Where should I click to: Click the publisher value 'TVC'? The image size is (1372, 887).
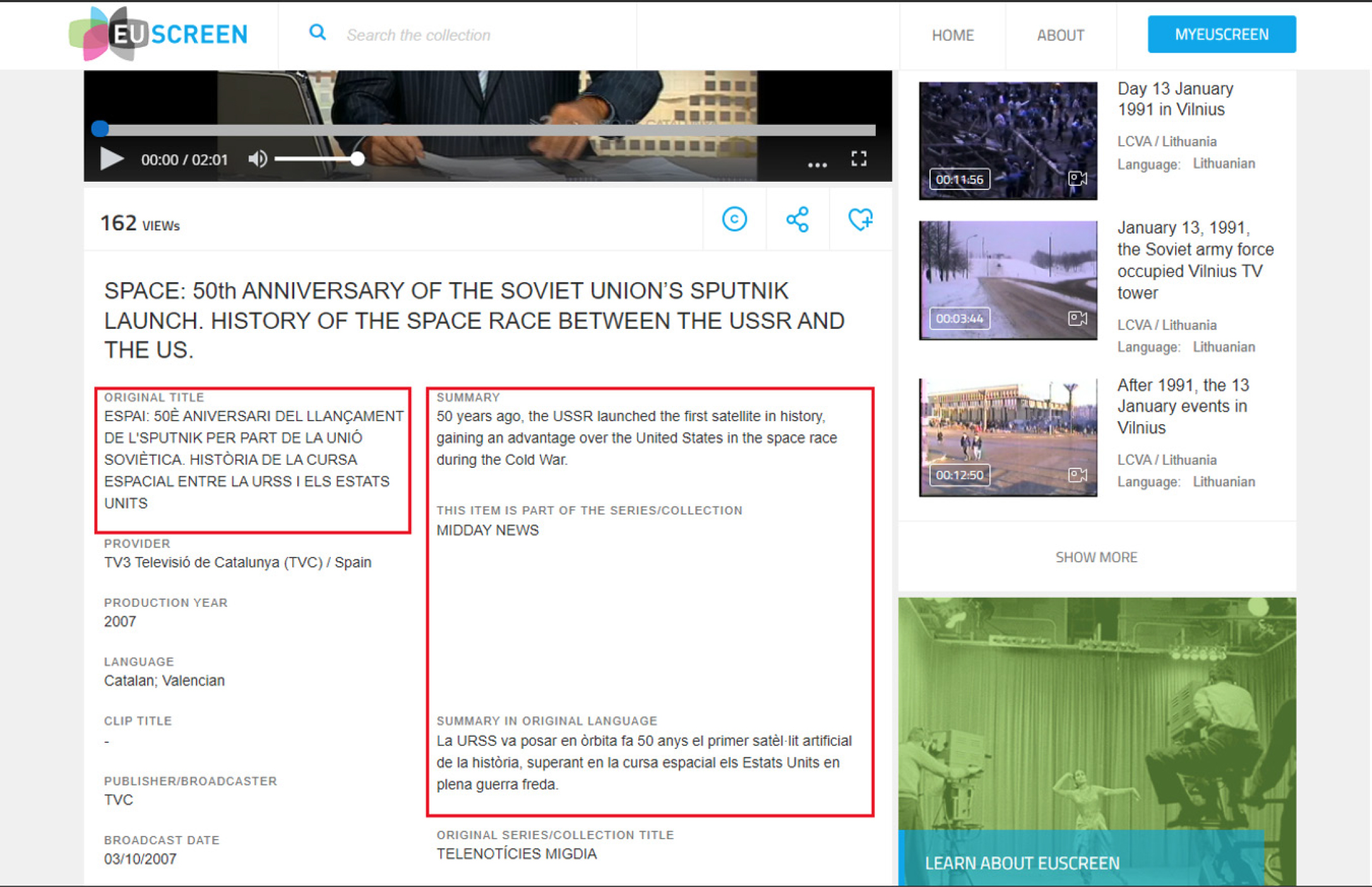click(x=119, y=800)
